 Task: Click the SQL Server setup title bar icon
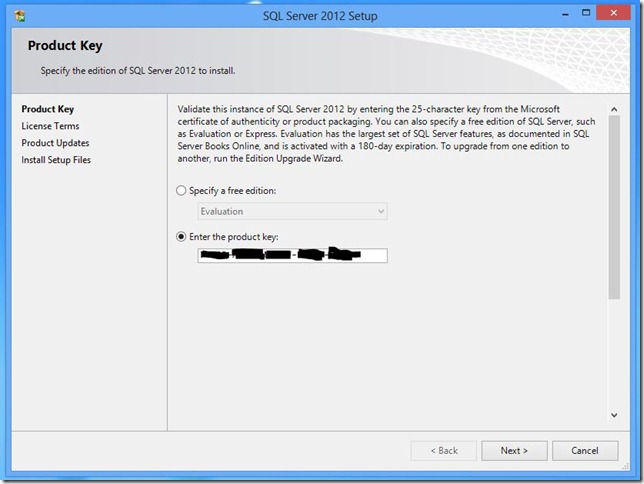tap(20, 16)
